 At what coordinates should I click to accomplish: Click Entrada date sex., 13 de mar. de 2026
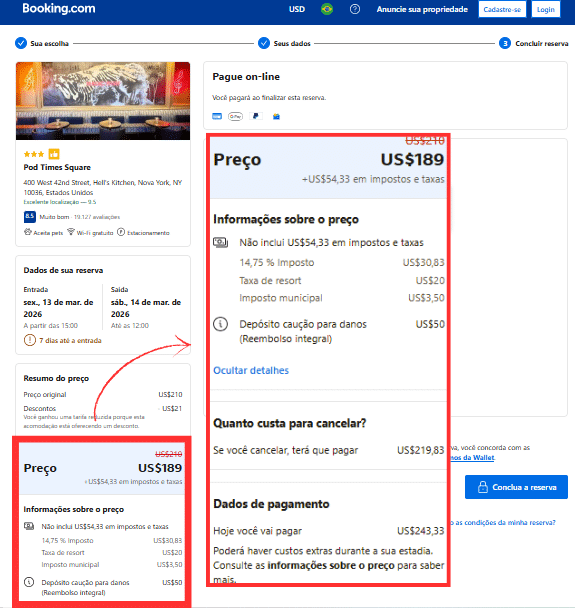(x=58, y=308)
